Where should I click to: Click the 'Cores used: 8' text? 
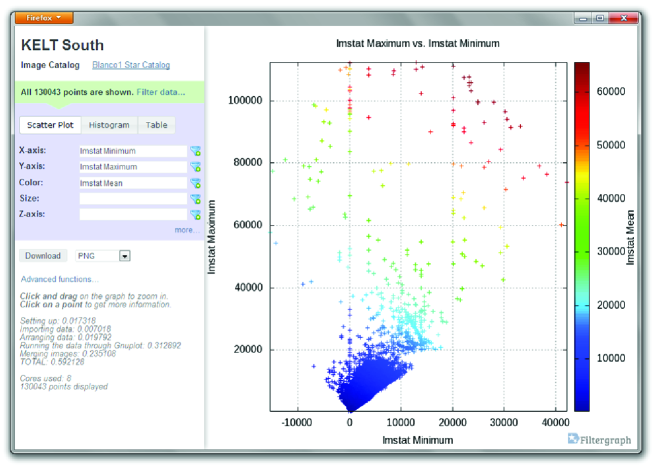pyautogui.click(x=45, y=378)
